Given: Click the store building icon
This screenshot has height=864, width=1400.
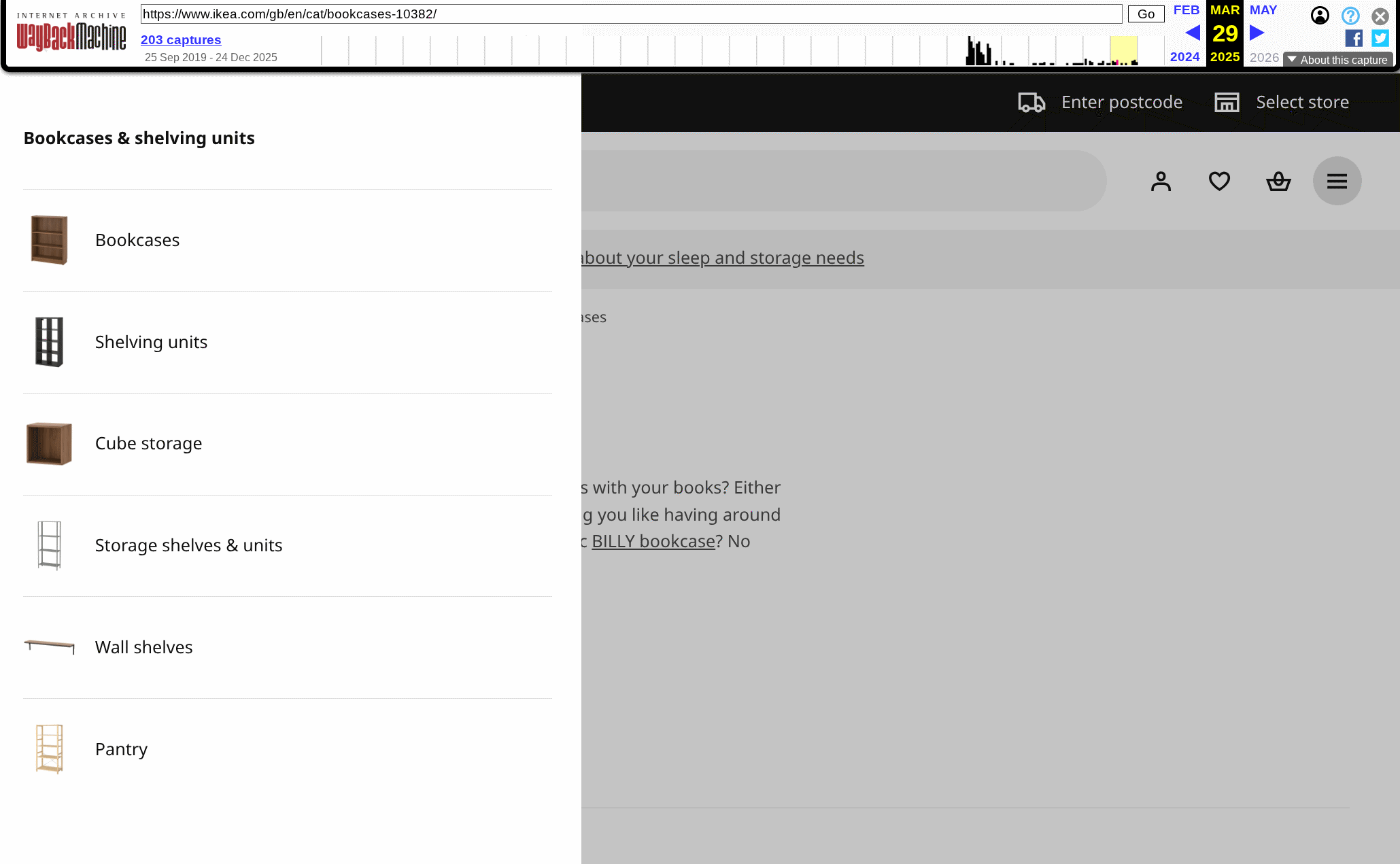Looking at the screenshot, I should point(1227,103).
